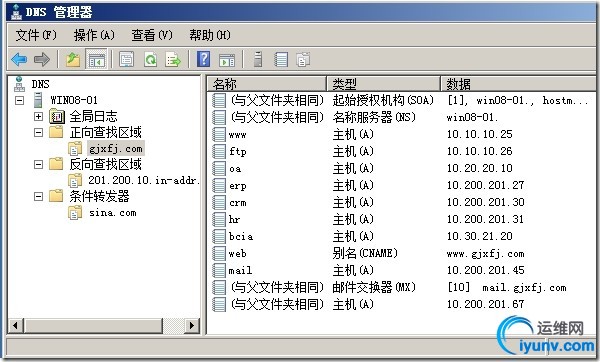Toggle the action pane toolbar icon
The image size is (600, 362).
pos(227,60)
